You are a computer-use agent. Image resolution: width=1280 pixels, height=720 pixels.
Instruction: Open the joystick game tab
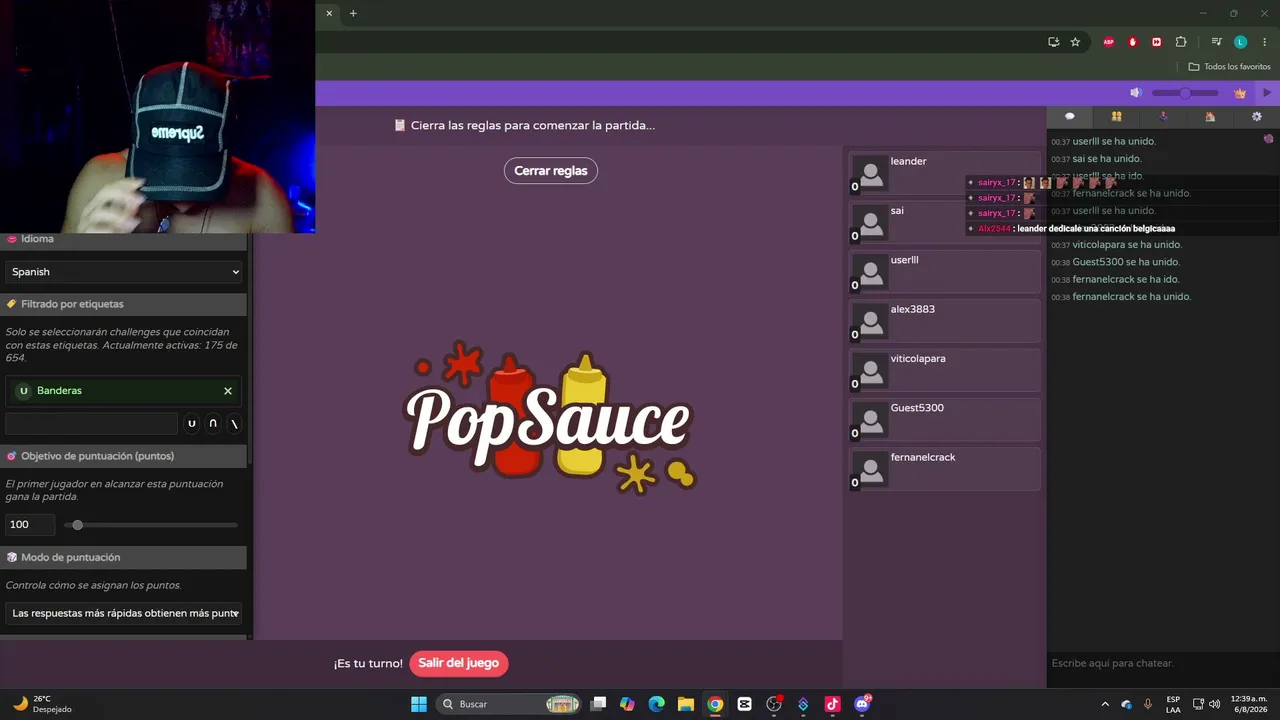coord(1163,117)
